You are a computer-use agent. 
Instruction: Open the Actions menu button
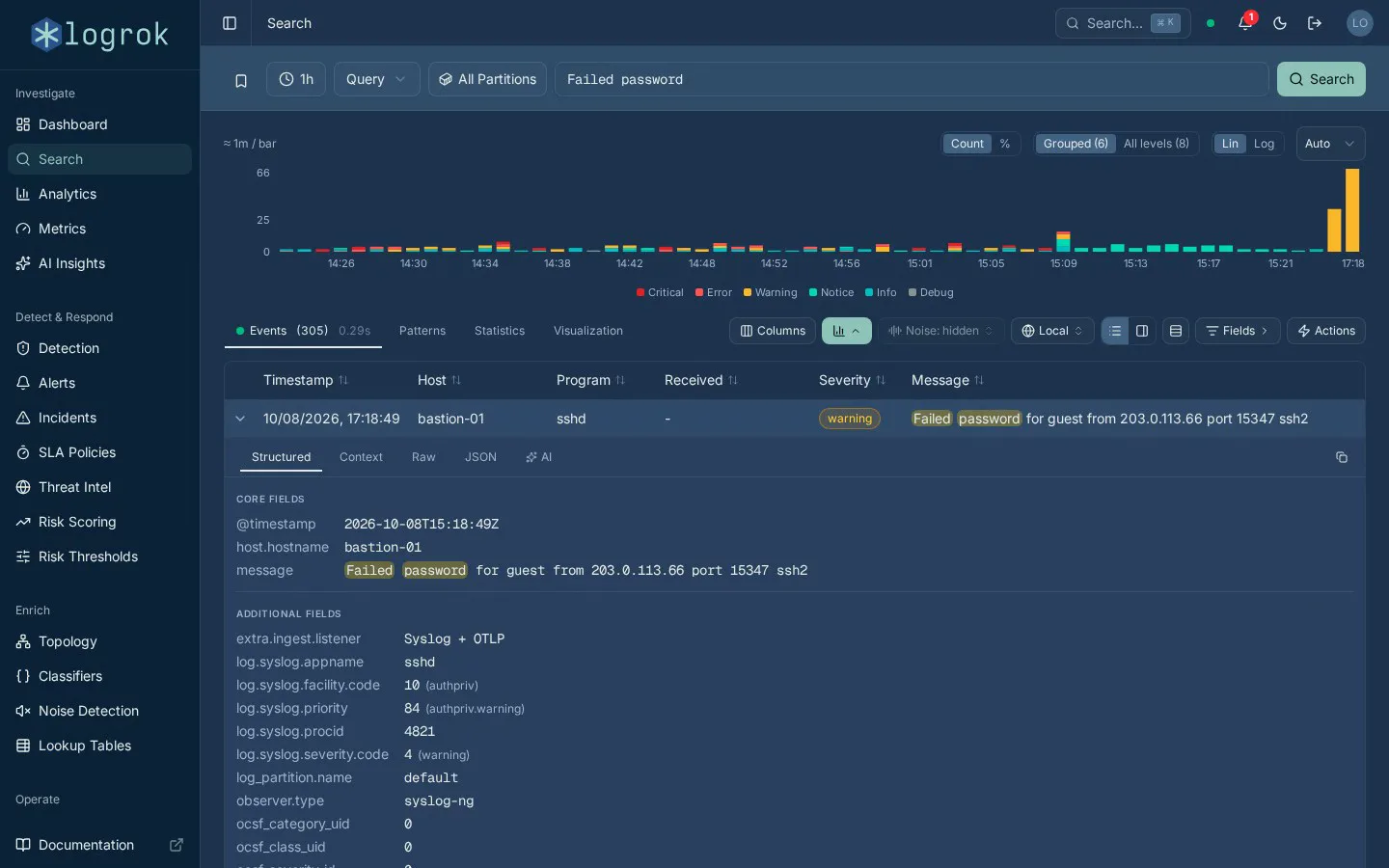click(1326, 331)
